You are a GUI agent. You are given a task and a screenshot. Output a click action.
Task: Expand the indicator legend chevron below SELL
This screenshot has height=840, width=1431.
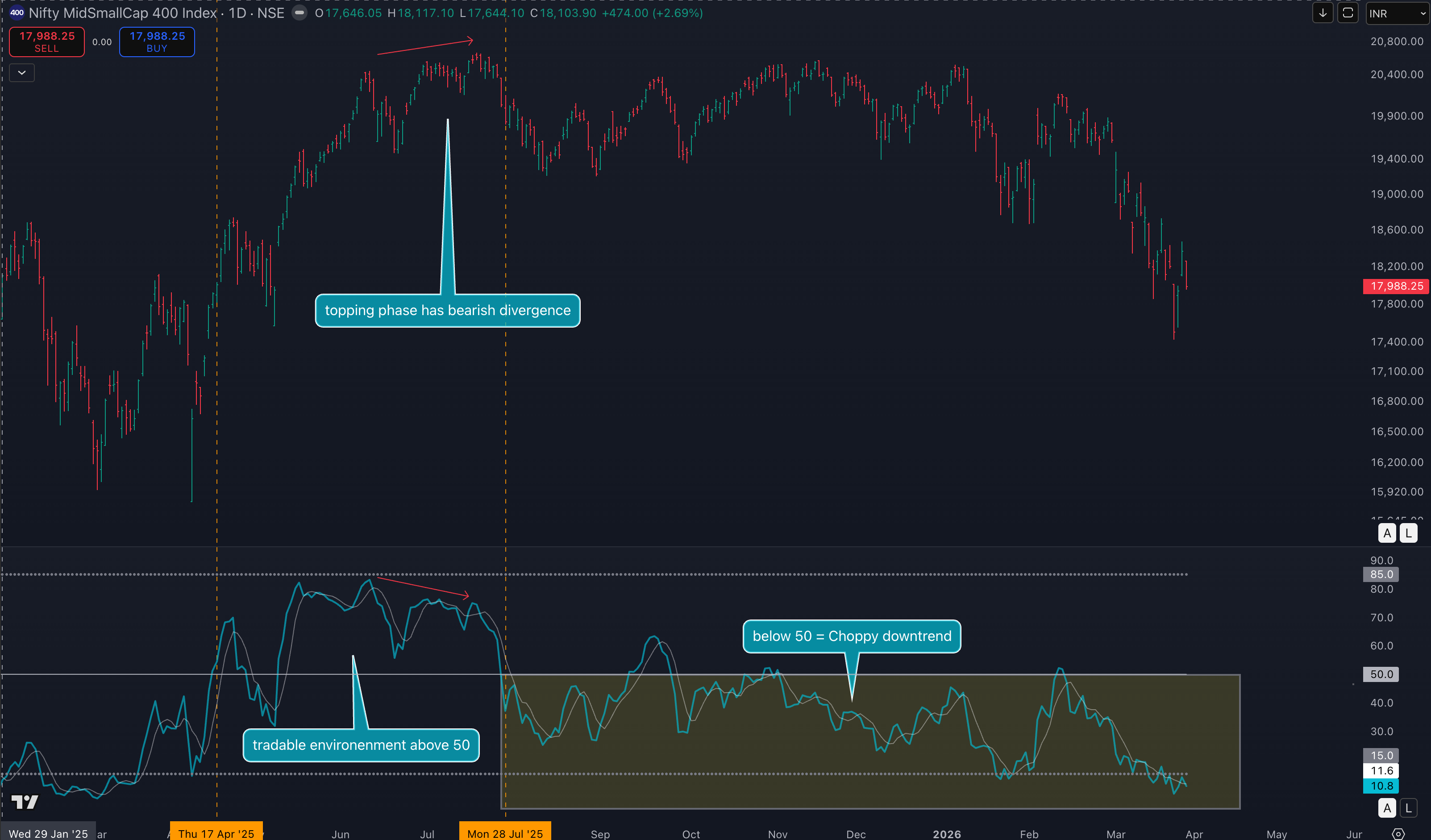click(21, 73)
